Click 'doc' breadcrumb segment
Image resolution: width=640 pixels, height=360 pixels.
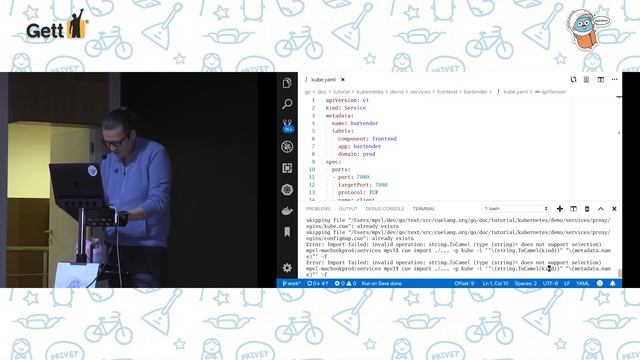coord(322,92)
